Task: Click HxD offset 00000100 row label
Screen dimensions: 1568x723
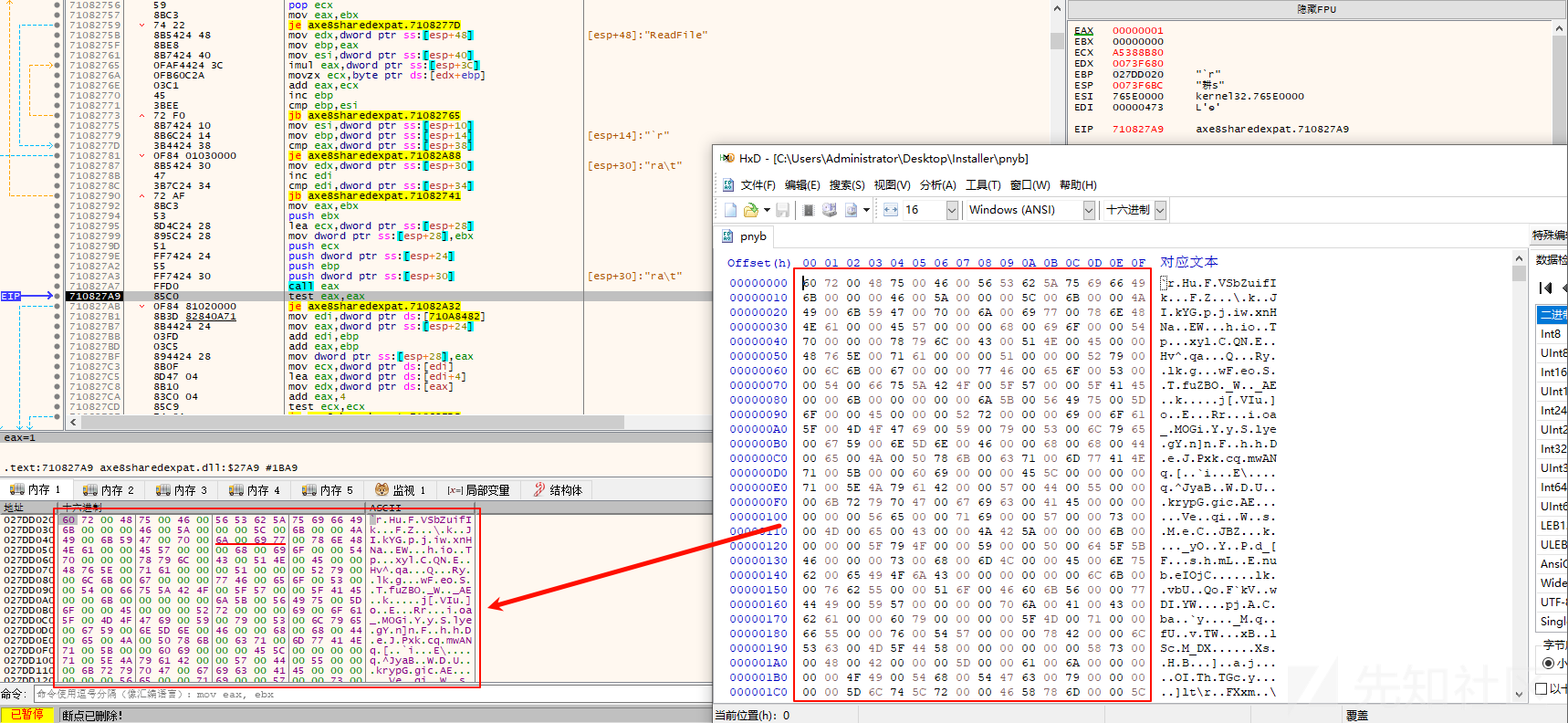Action: pyautogui.click(x=758, y=517)
